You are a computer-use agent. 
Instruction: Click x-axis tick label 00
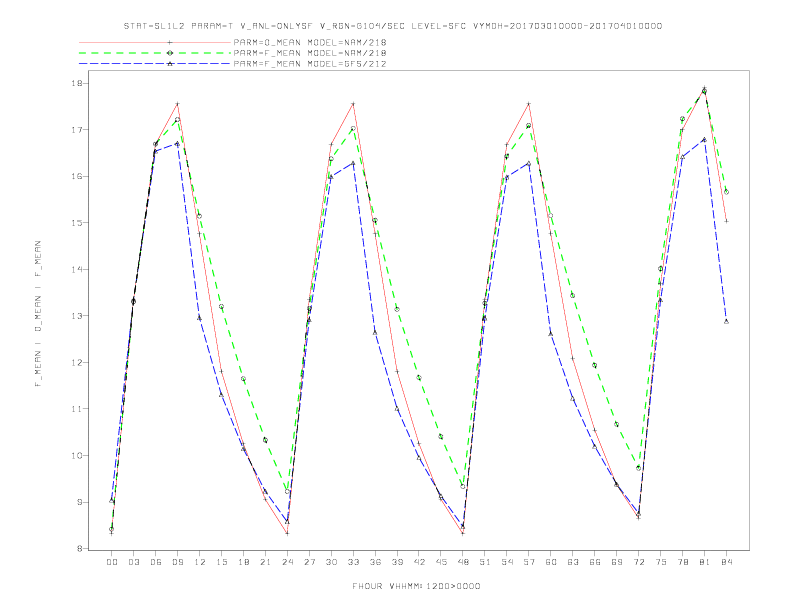click(x=112, y=562)
